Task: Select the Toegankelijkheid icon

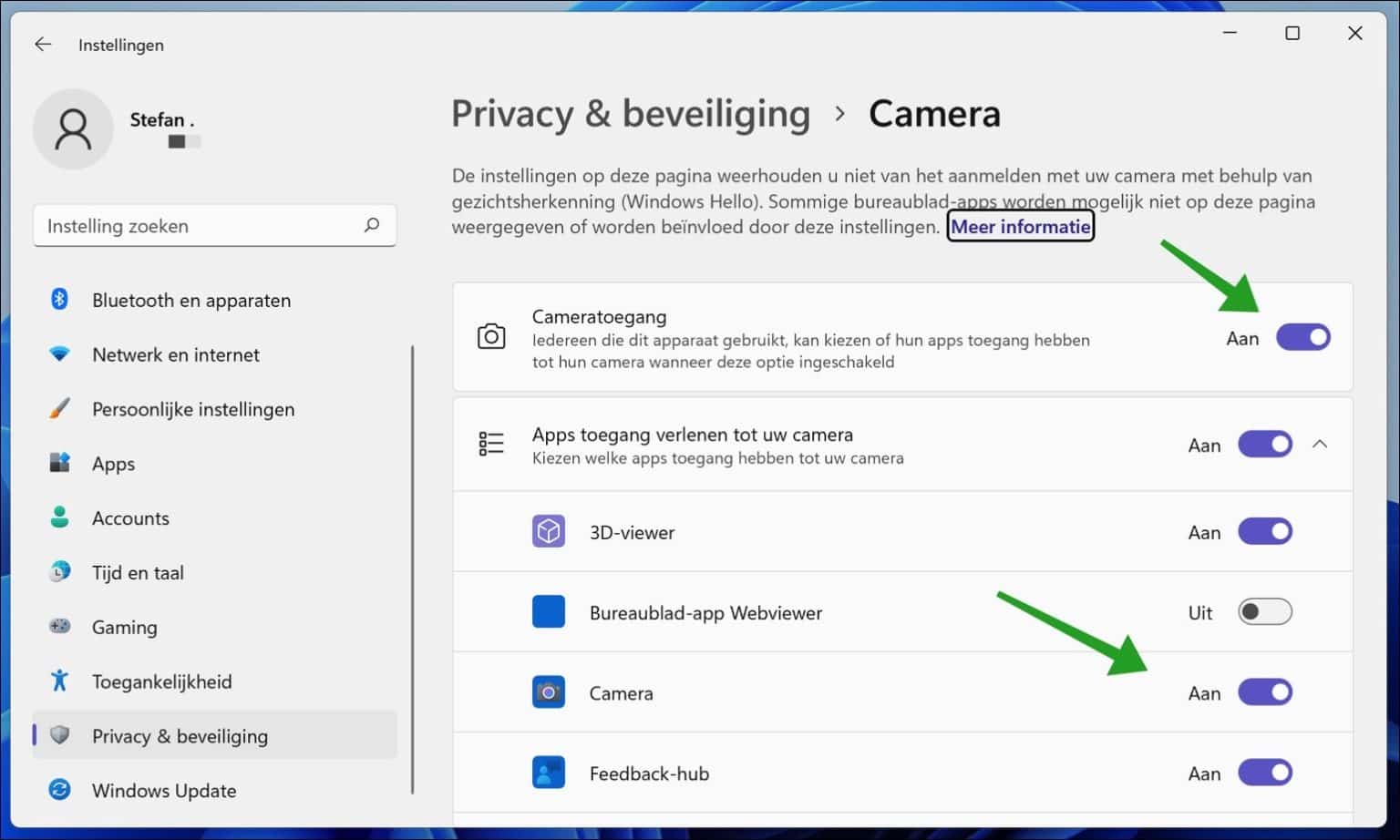Action: click(58, 681)
